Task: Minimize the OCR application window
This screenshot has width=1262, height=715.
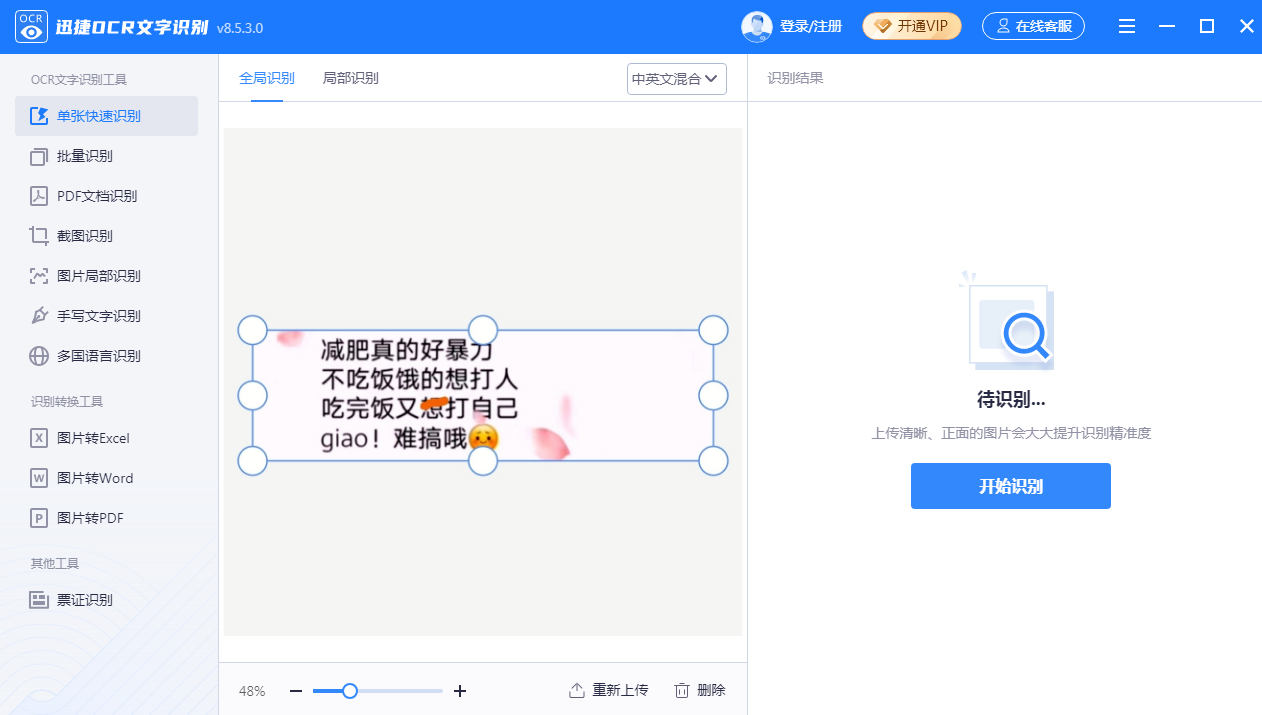Action: [x=1167, y=27]
